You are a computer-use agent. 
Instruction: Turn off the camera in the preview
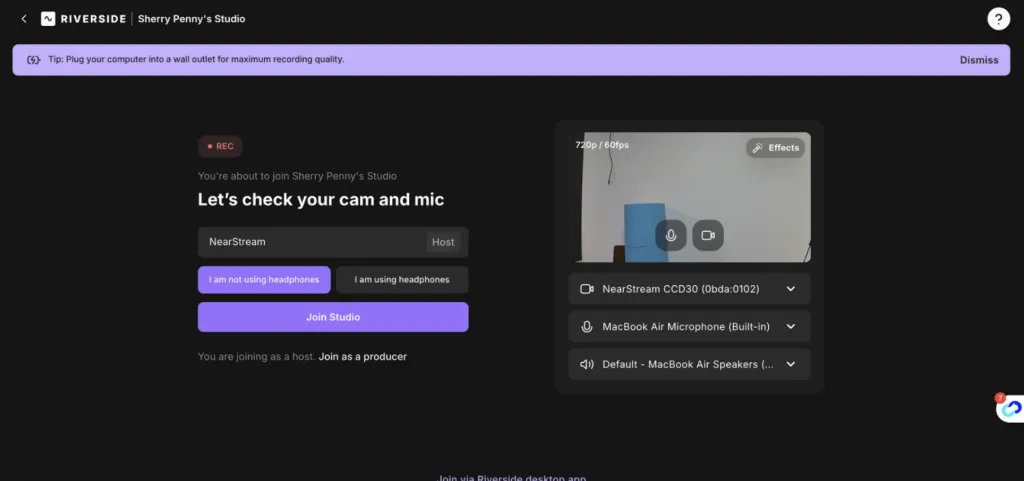[708, 235]
